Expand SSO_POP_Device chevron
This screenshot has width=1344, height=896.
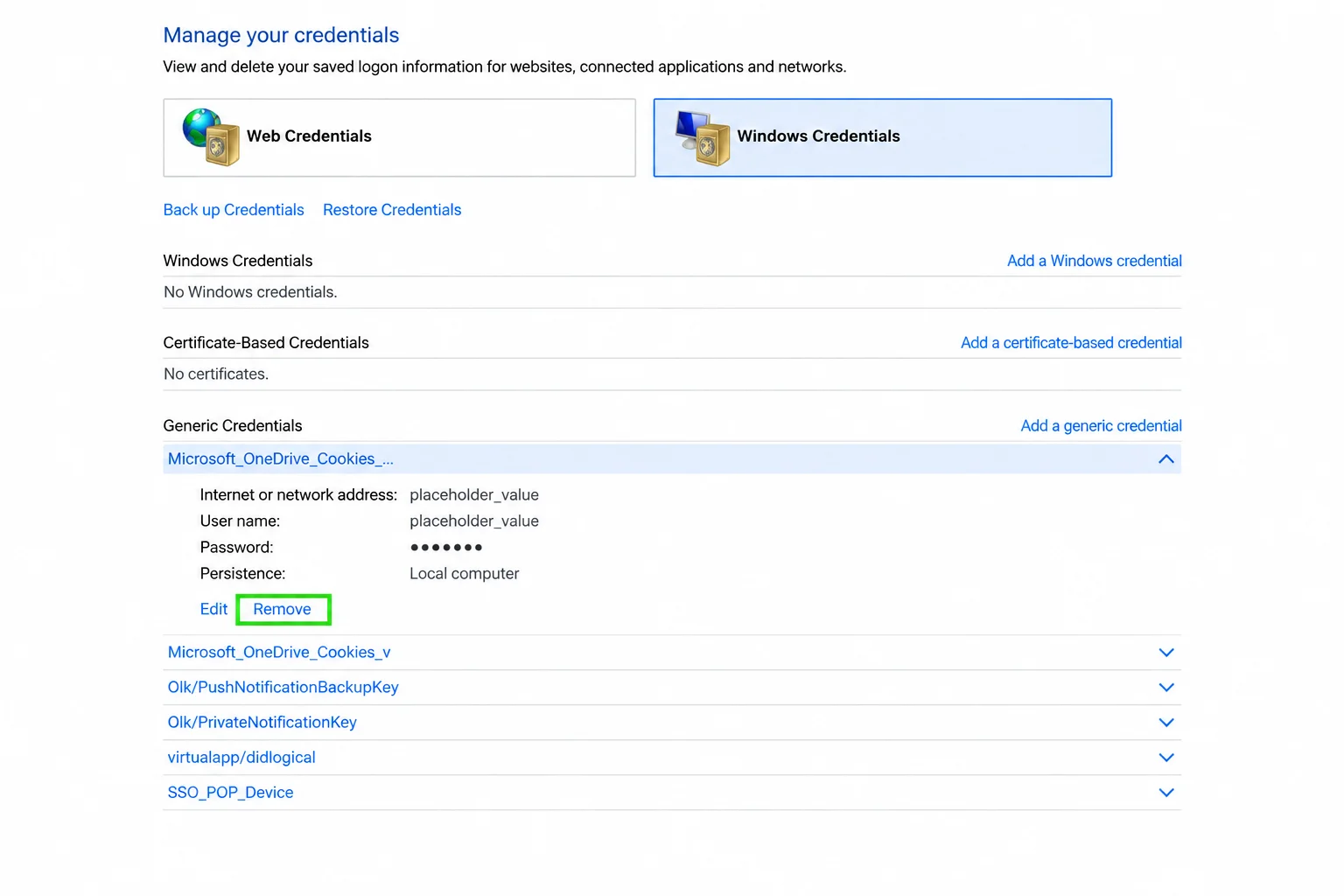point(1165,793)
